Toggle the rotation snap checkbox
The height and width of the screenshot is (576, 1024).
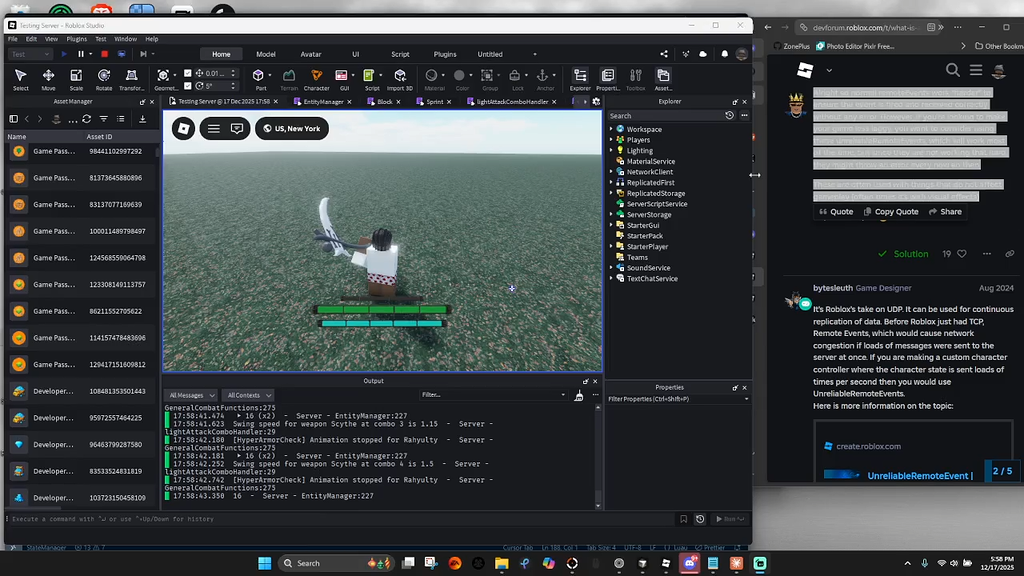(x=188, y=87)
